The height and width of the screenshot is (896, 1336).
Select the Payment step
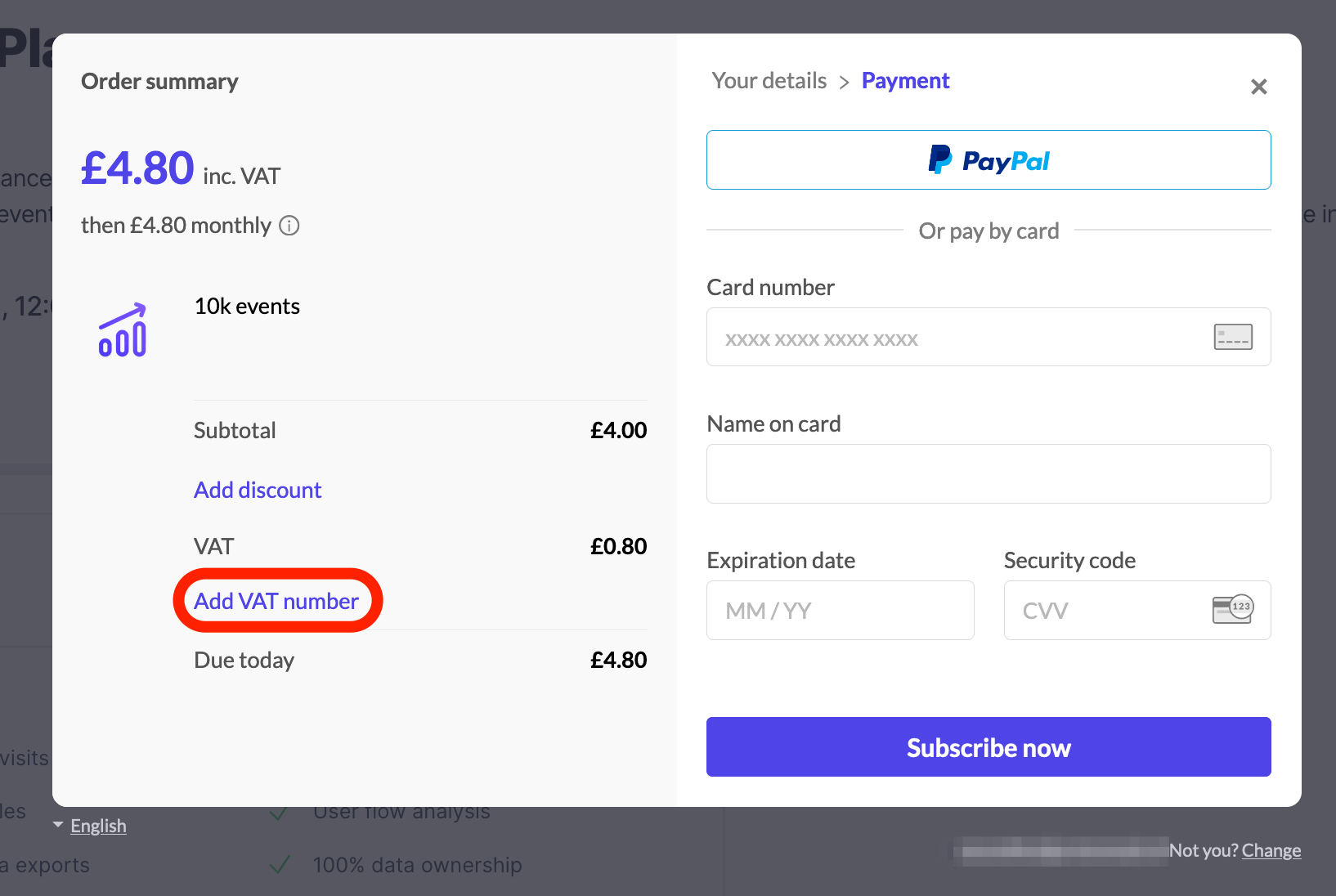click(905, 81)
